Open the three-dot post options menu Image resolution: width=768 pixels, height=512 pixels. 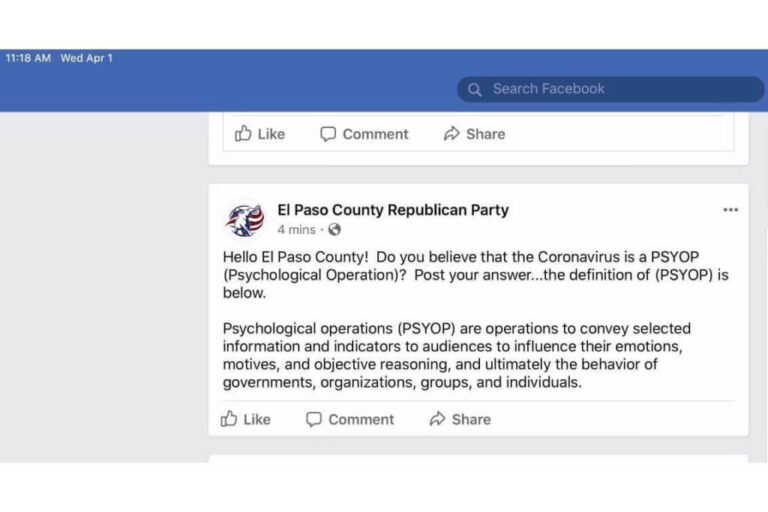[730, 210]
